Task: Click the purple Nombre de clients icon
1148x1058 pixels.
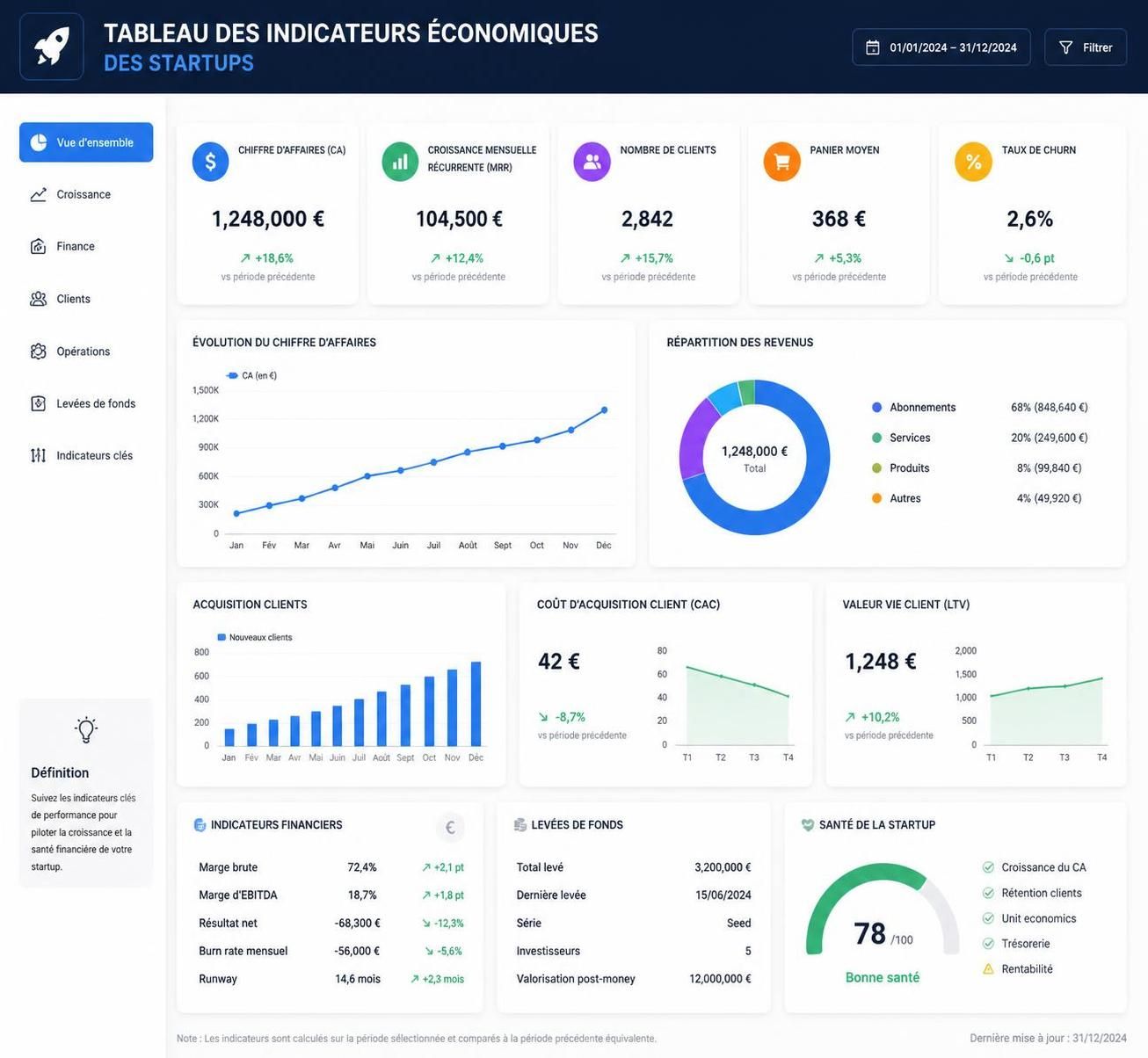Action: tap(592, 163)
